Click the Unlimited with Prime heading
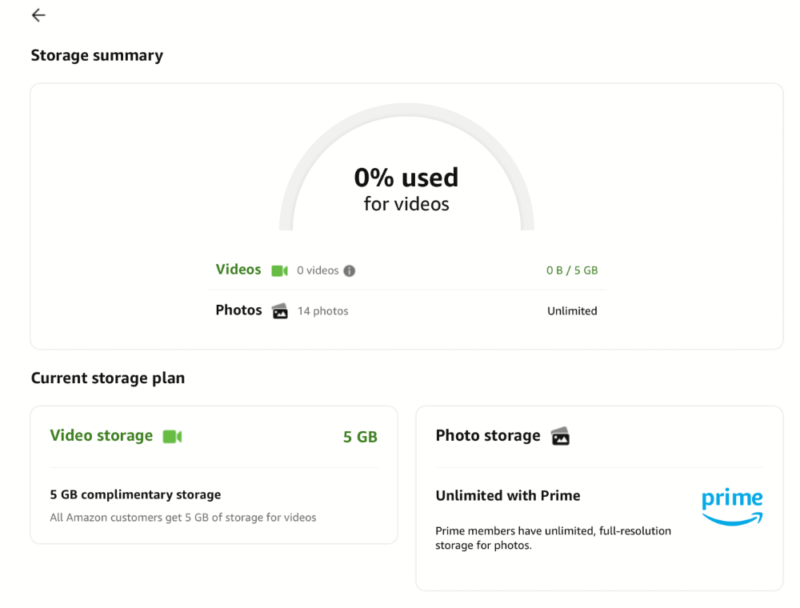This screenshot has height=608, width=800. click(508, 495)
